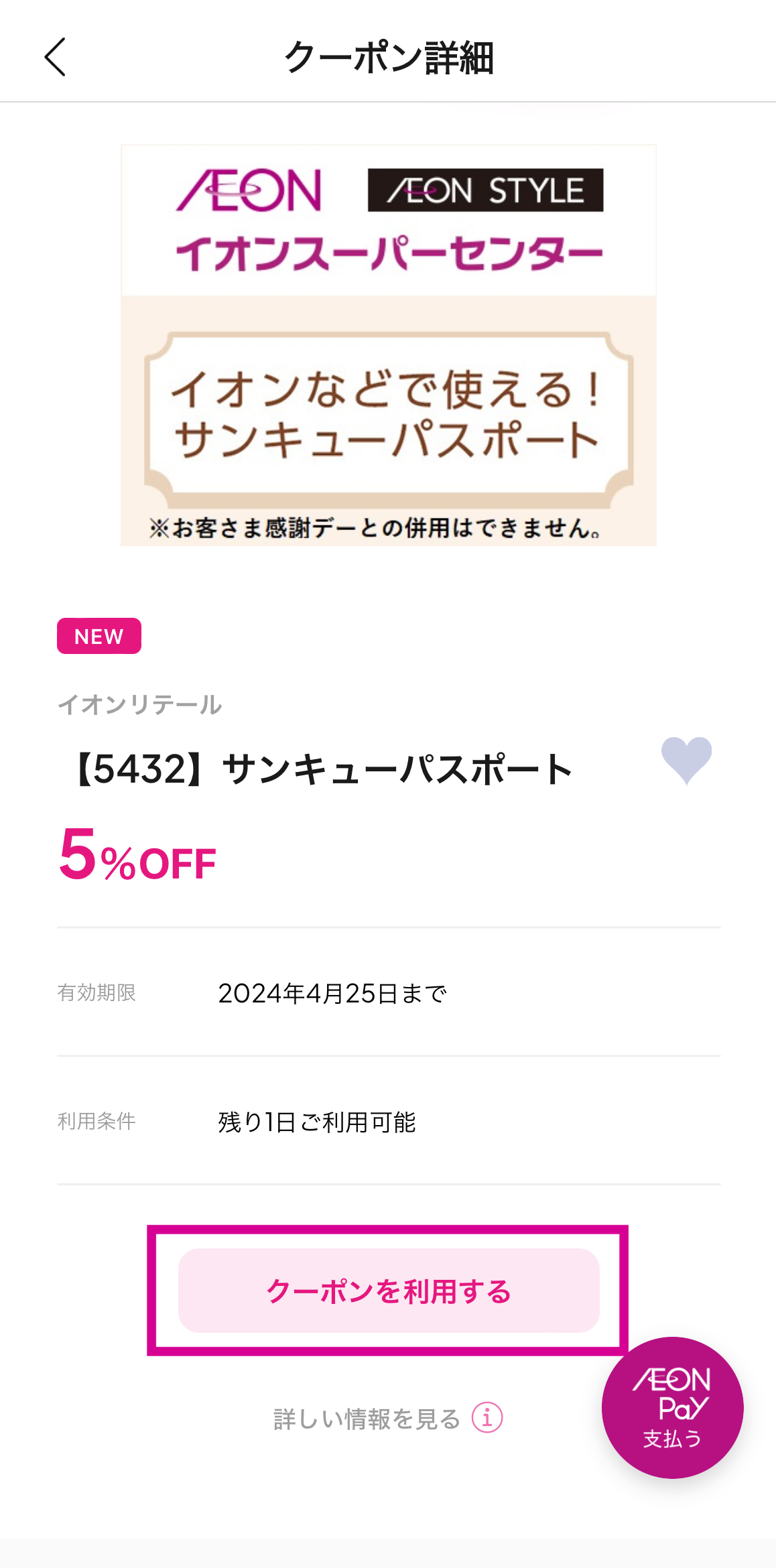Tap the お客さま感謝デー notice text
The height and width of the screenshot is (1568, 776).
coord(375,528)
